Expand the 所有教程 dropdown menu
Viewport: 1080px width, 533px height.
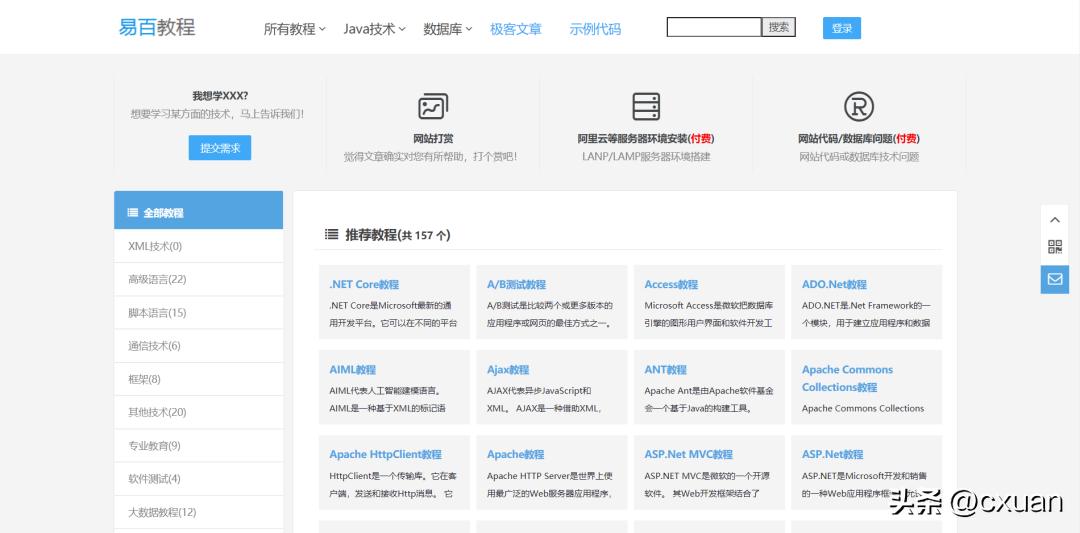click(295, 29)
